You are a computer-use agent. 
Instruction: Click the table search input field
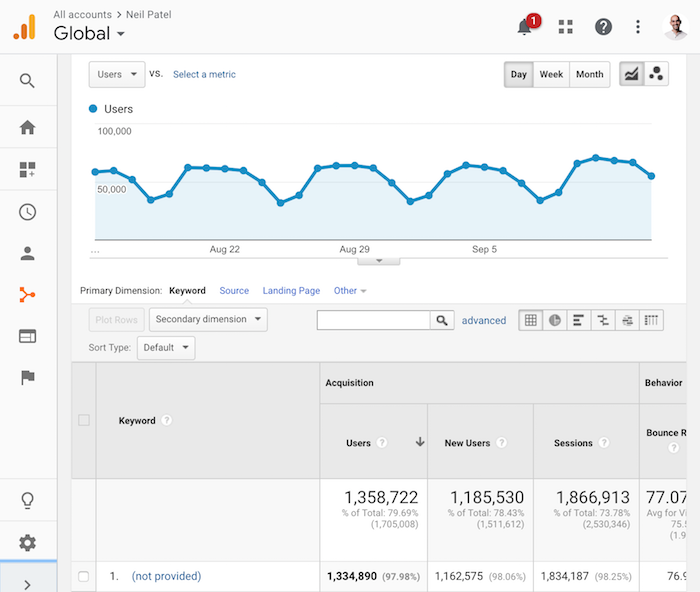(373, 320)
